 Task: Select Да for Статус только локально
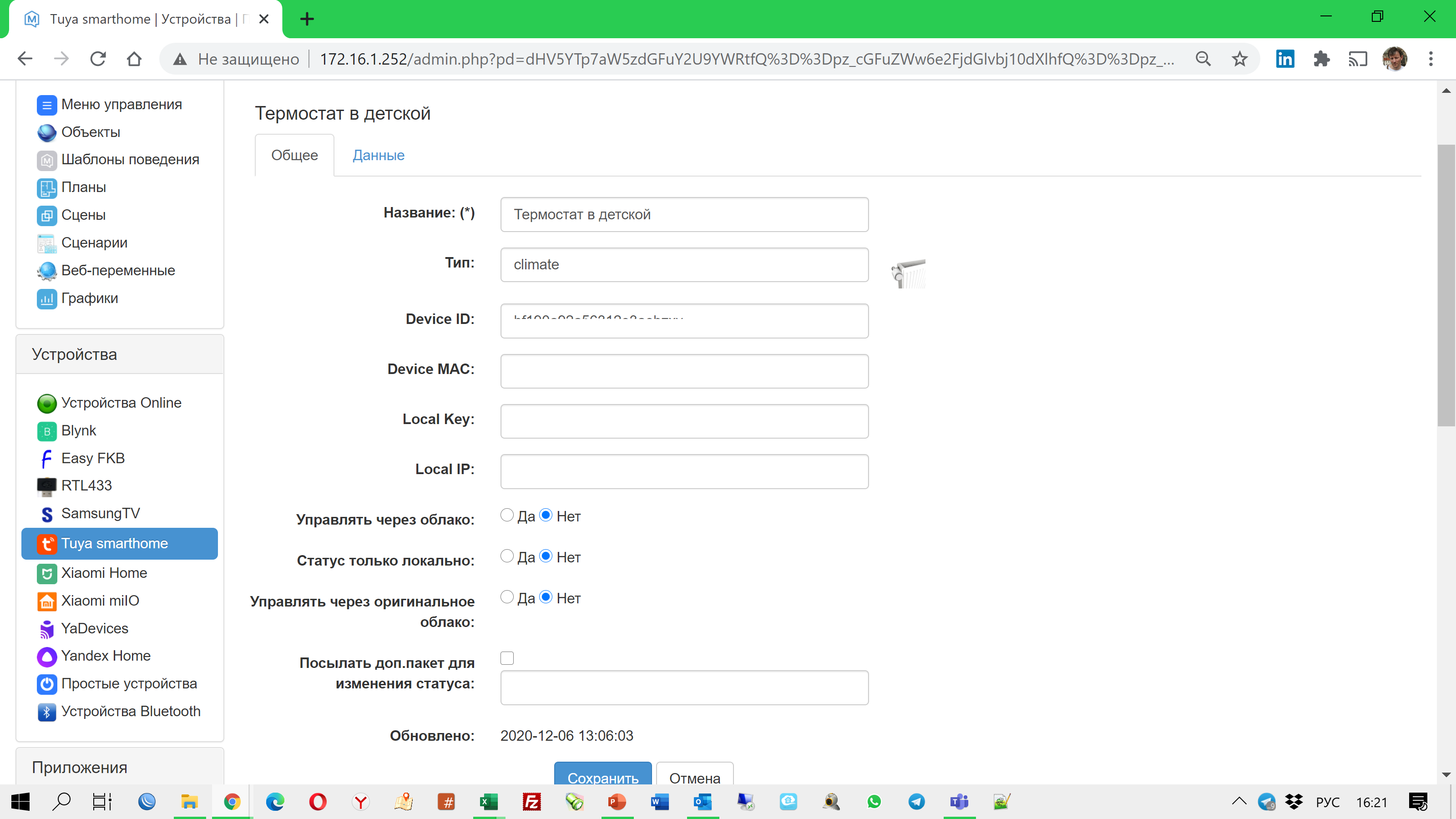pyautogui.click(x=507, y=556)
